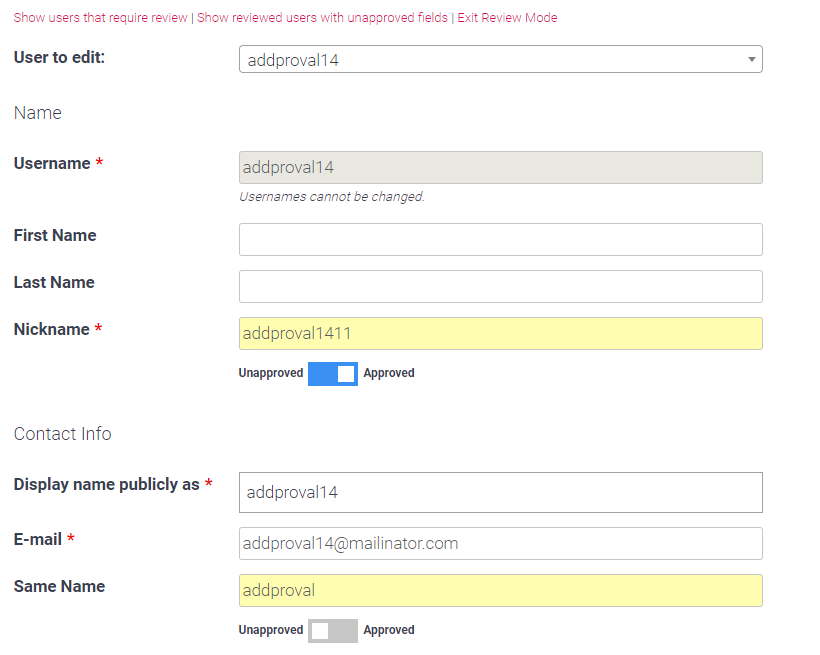Viewport: 820px width, 655px height.
Task: Toggle the Same Name approval switch
Action: click(333, 630)
